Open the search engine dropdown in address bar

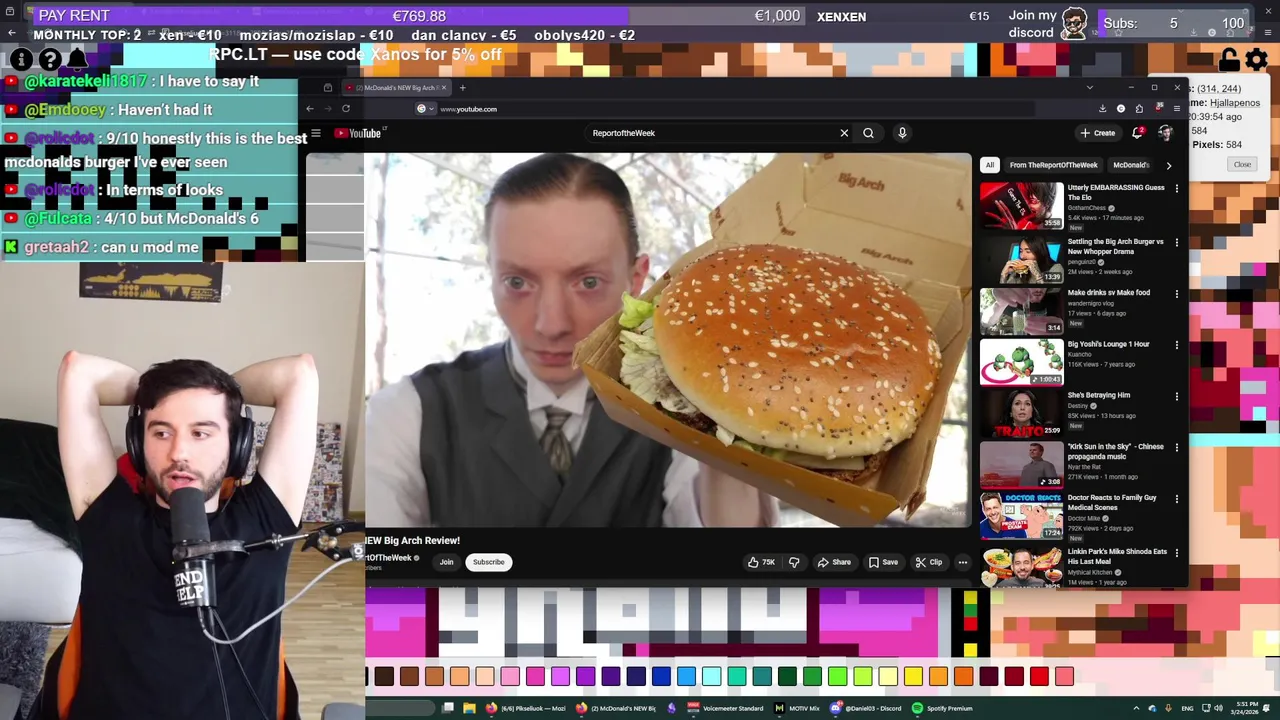(424, 109)
